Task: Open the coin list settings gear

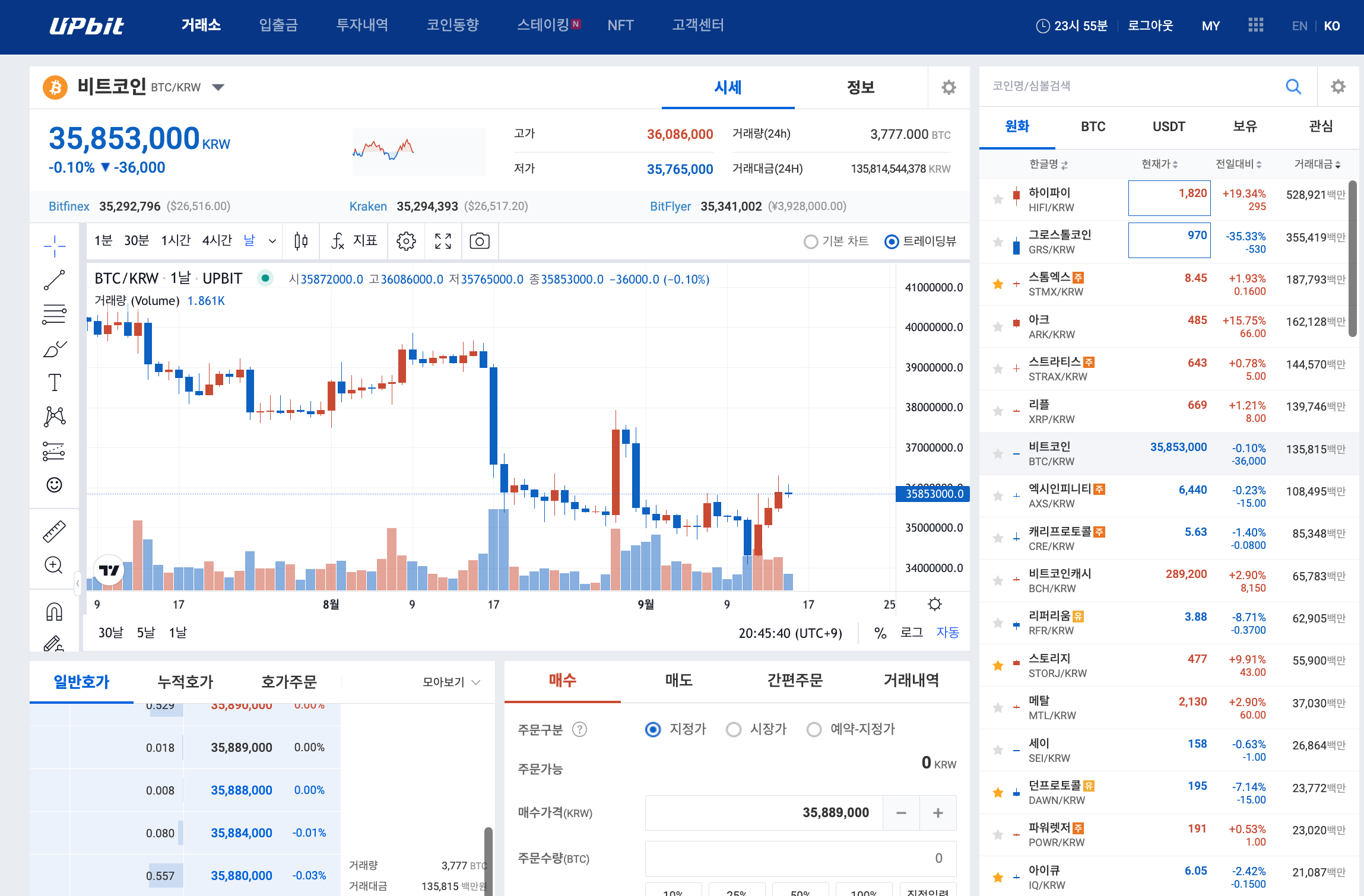Action: point(1338,87)
